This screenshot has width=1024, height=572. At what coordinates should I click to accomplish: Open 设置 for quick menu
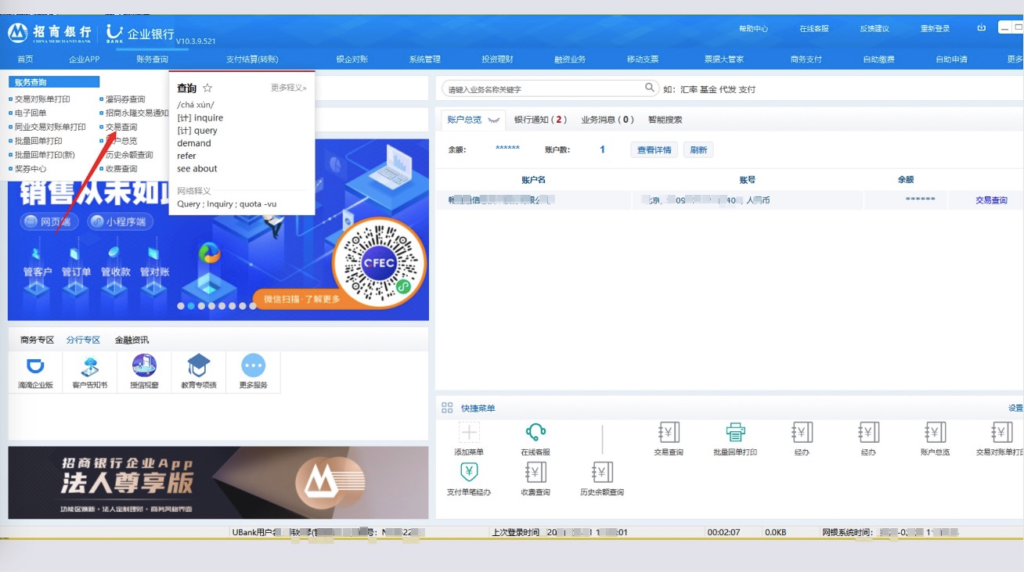1016,407
